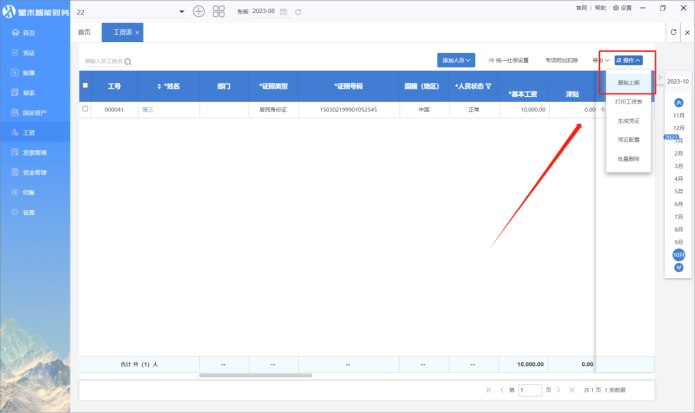Click the plus circle icon beside account selector
Image resolution: width=695 pixels, height=413 pixels.
click(199, 11)
